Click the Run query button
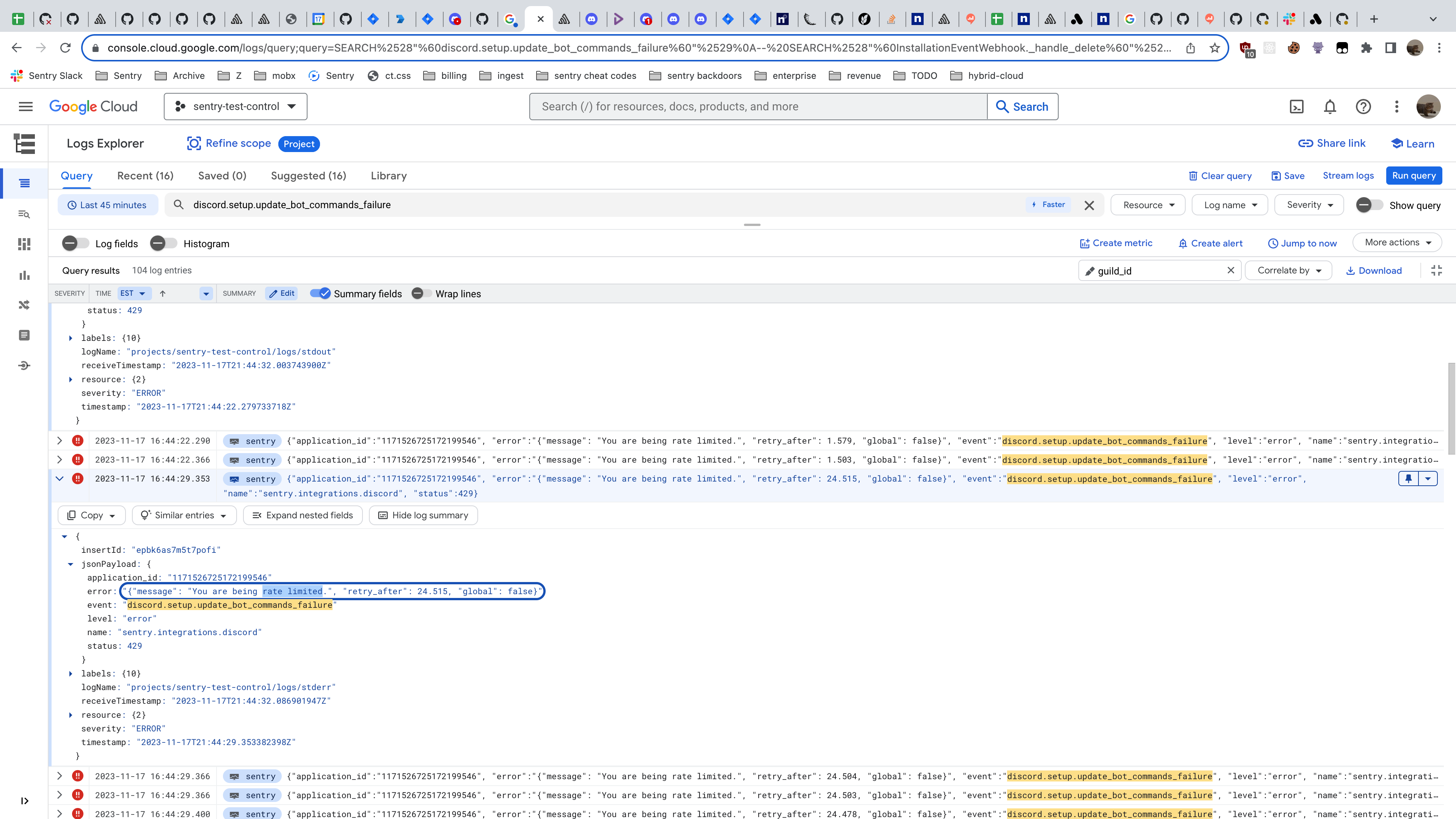This screenshot has width=1456, height=819. click(1414, 176)
